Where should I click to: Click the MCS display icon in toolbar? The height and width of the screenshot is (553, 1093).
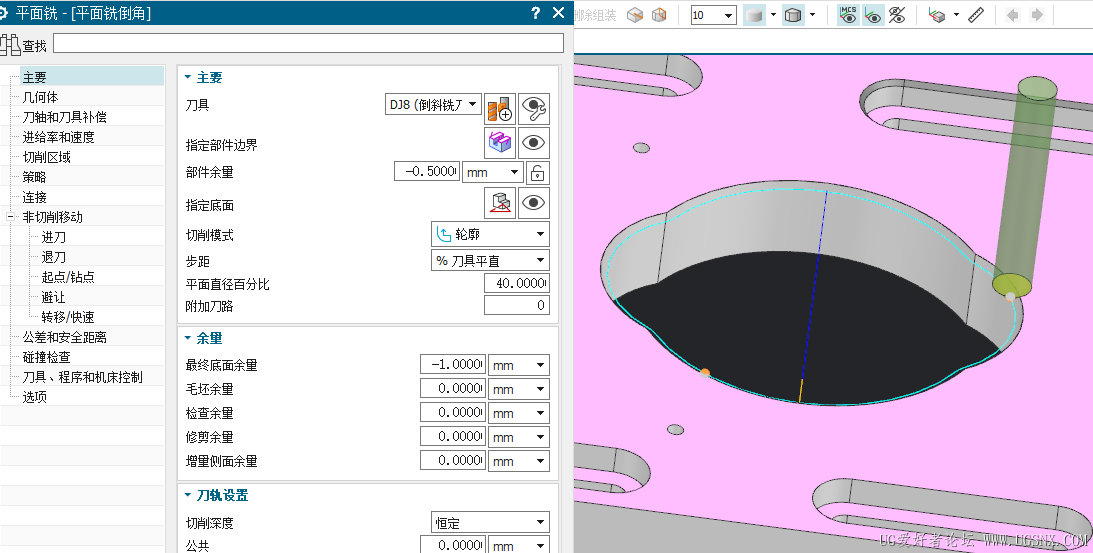(x=848, y=15)
